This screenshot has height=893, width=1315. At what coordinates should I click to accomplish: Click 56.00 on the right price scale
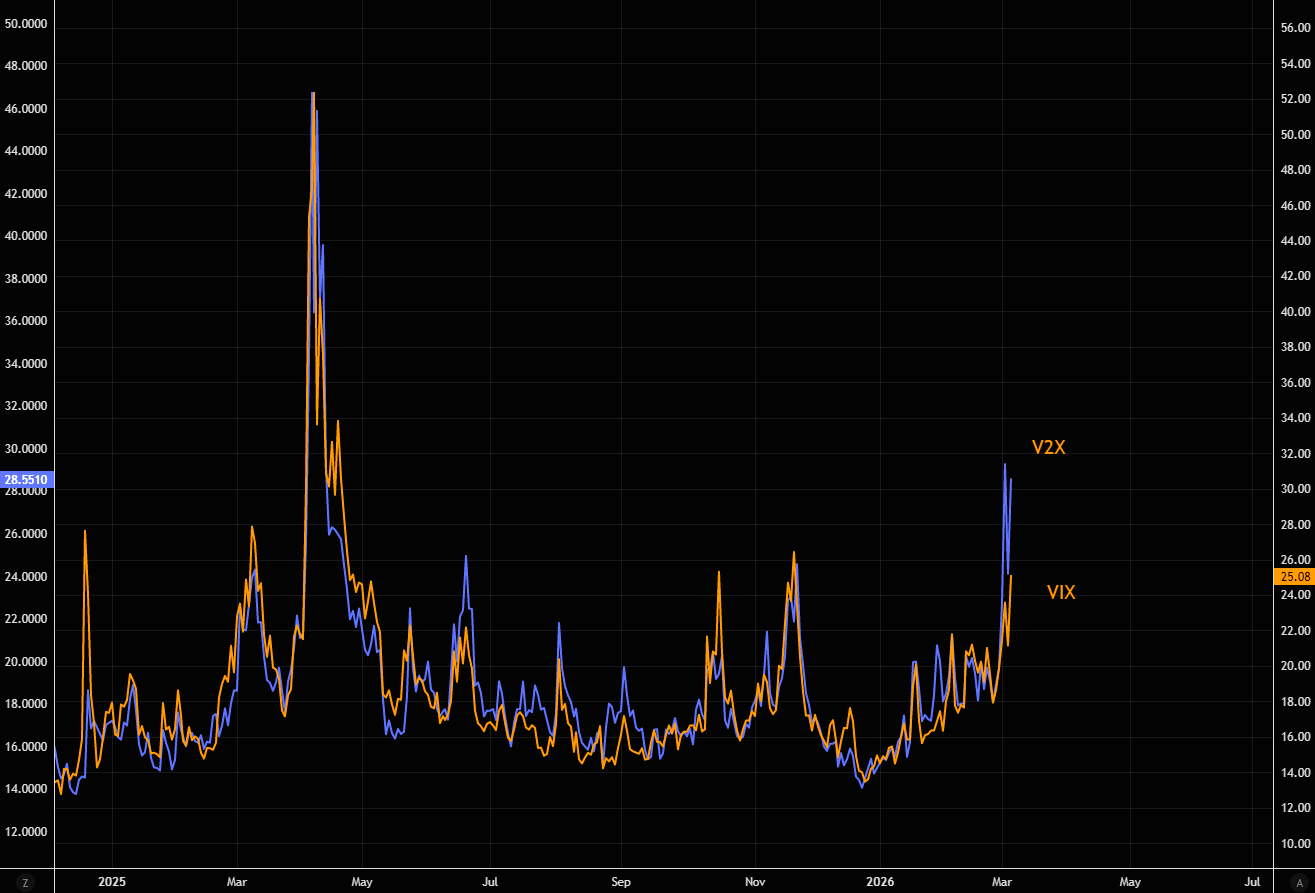click(x=1293, y=28)
